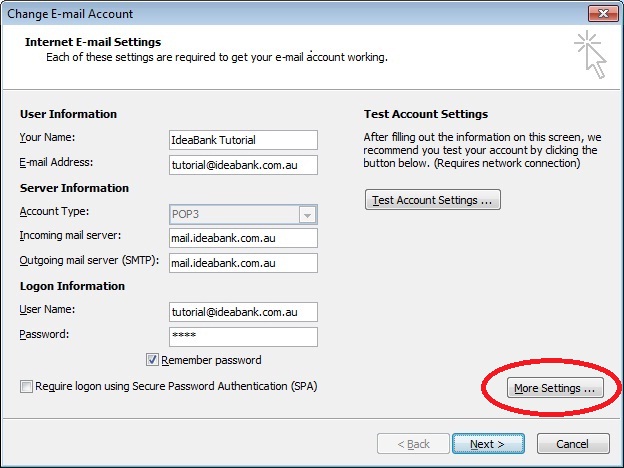Click the Test Account Settings button
This screenshot has height=468, width=624.
point(433,200)
